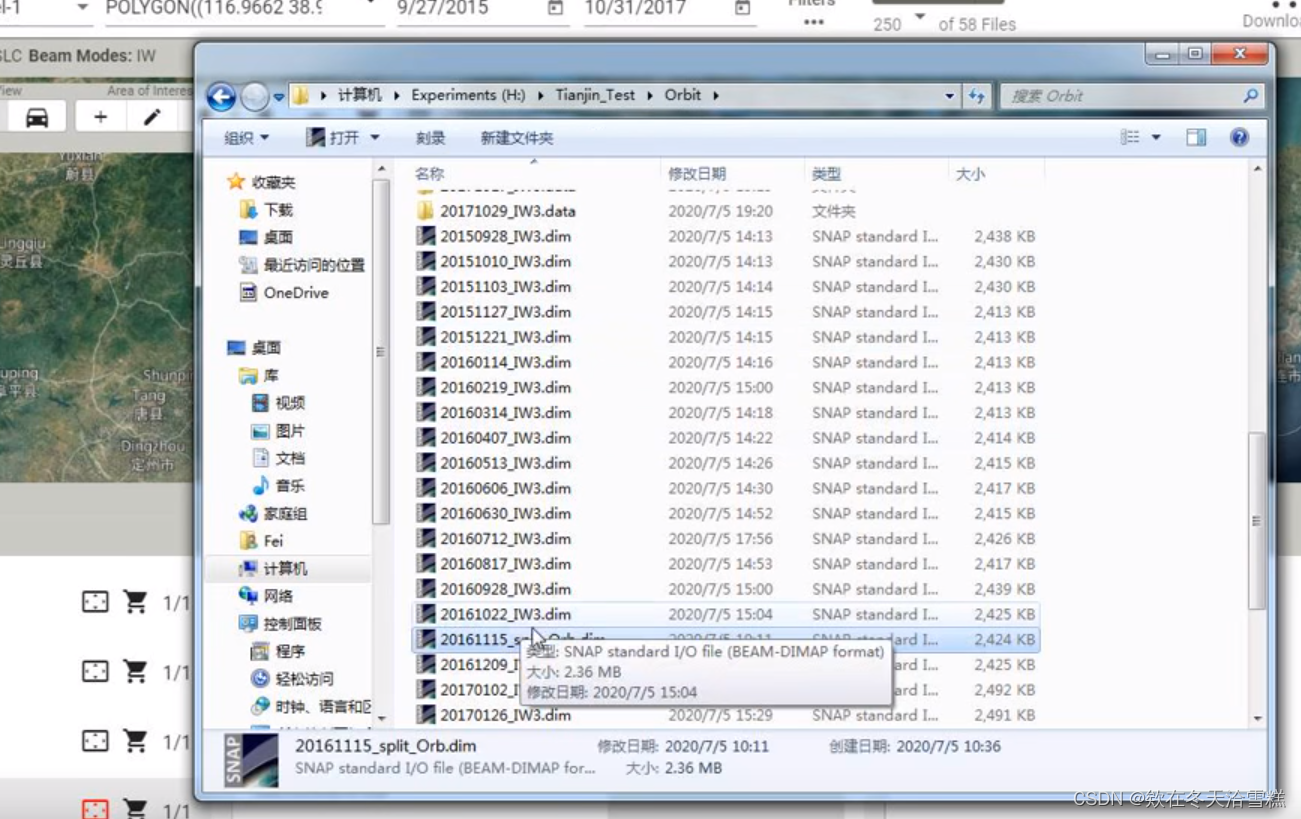Click the refresh icon beside the address bar
This screenshot has width=1301, height=819.
(x=975, y=95)
